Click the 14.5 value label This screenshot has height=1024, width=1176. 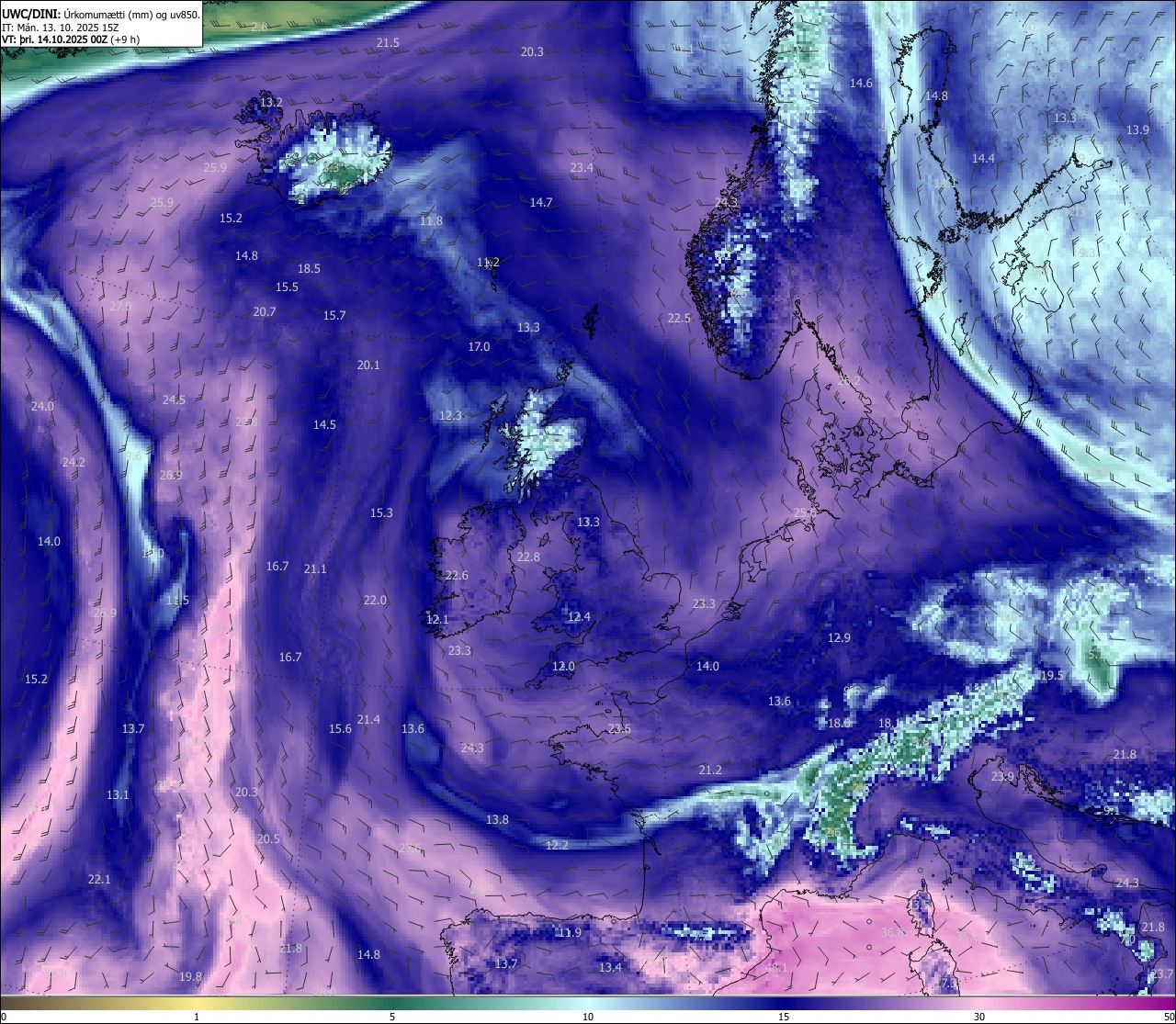click(324, 425)
